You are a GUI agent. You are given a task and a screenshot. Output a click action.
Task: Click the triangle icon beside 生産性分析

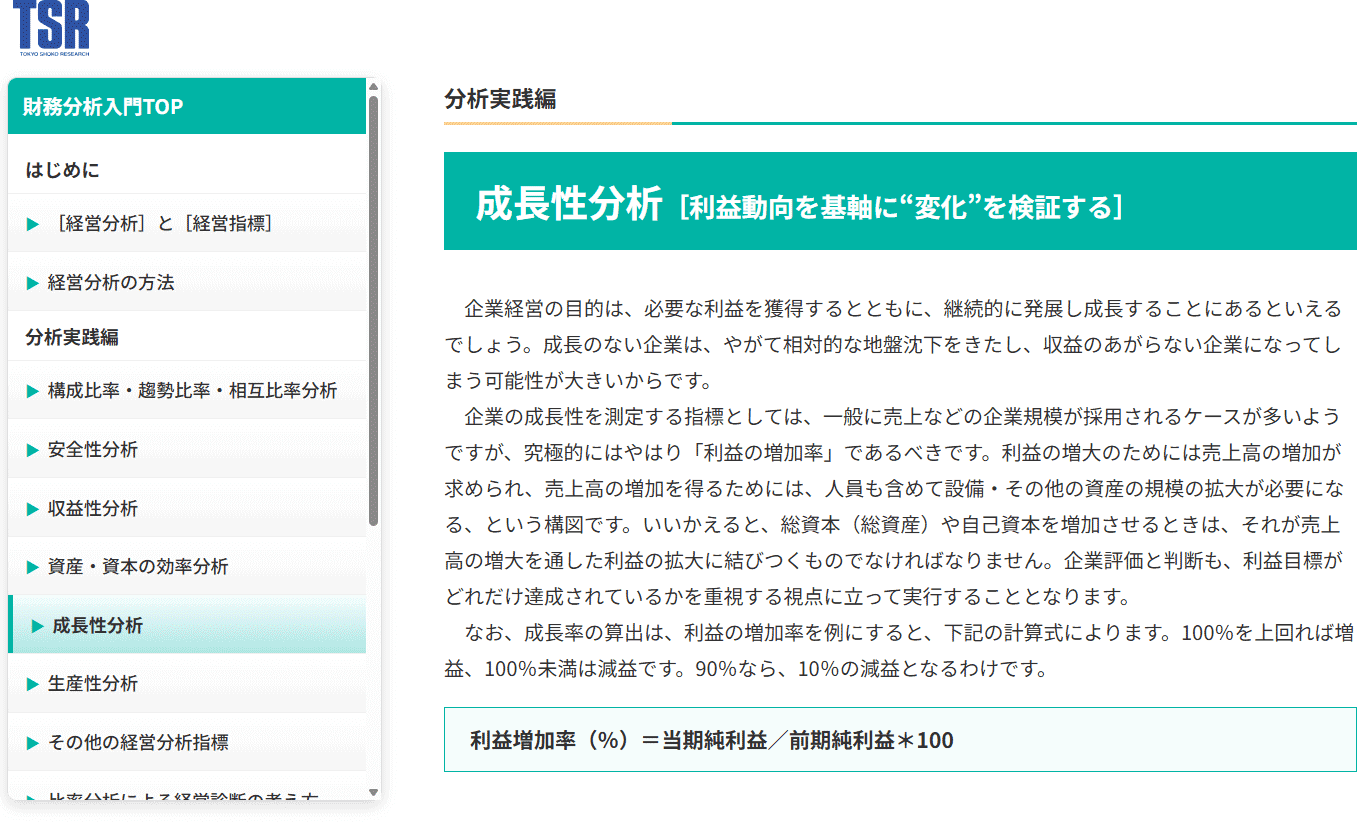tap(30, 684)
